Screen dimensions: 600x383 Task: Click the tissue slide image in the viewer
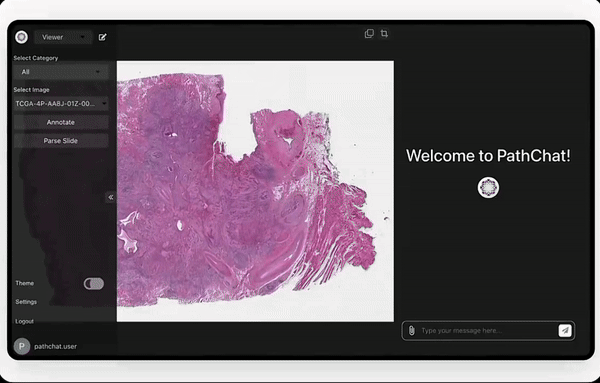click(x=255, y=191)
